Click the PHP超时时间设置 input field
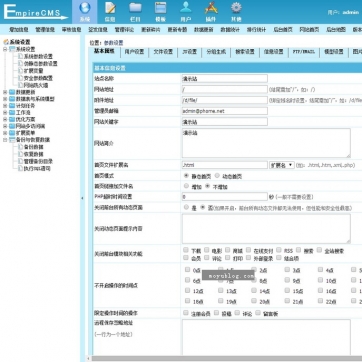Image resolution: width=362 pixels, height=362 pixels. point(225,197)
